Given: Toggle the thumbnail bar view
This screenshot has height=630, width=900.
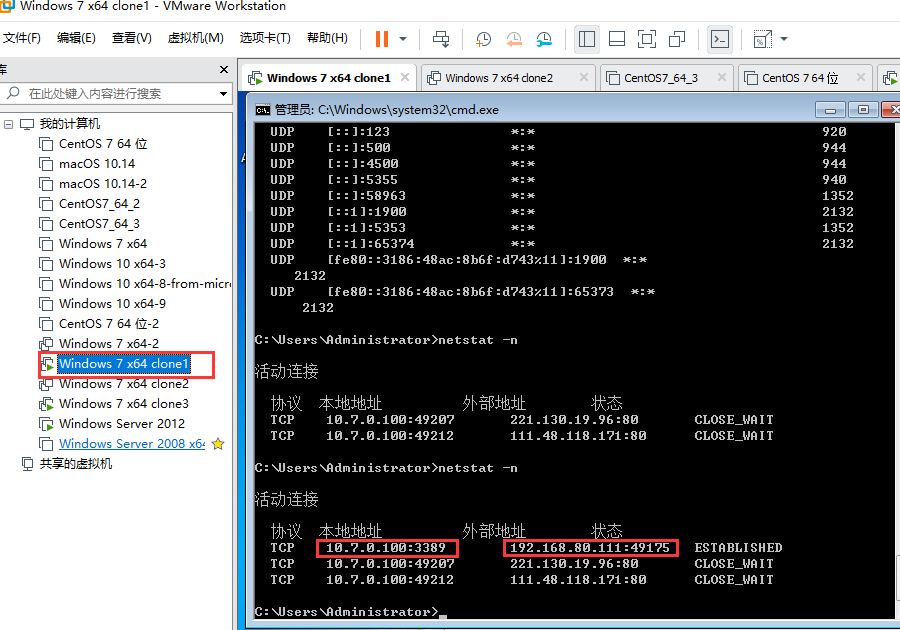Looking at the screenshot, I should point(617,39).
